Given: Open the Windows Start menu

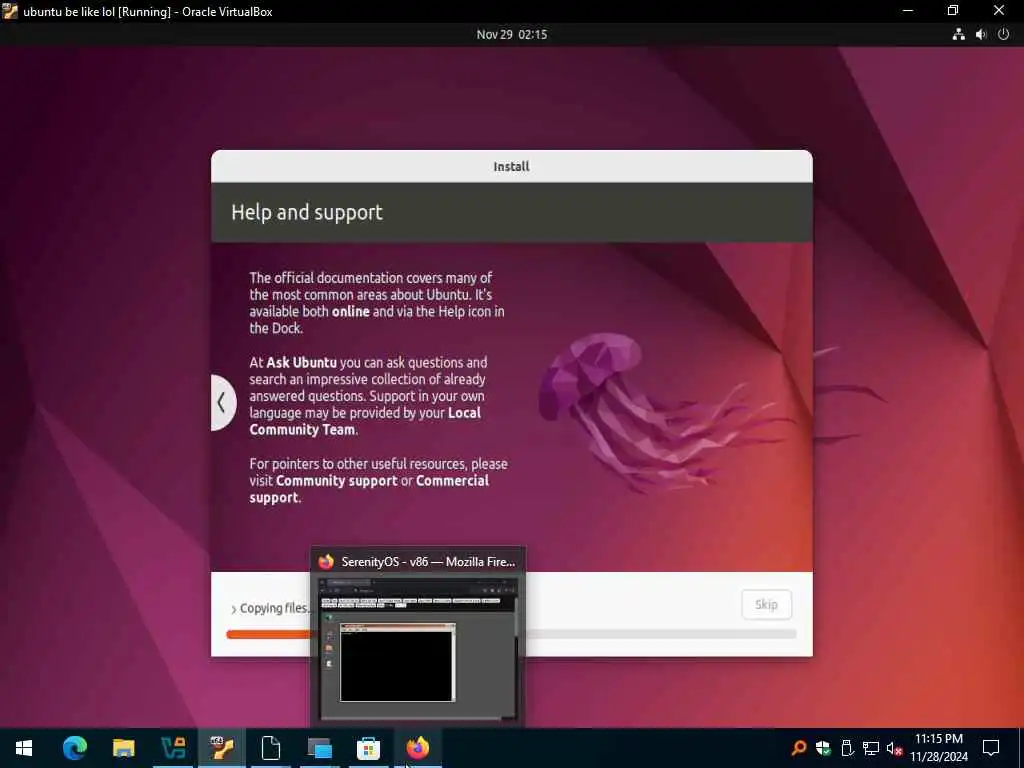Looking at the screenshot, I should click(x=24, y=748).
